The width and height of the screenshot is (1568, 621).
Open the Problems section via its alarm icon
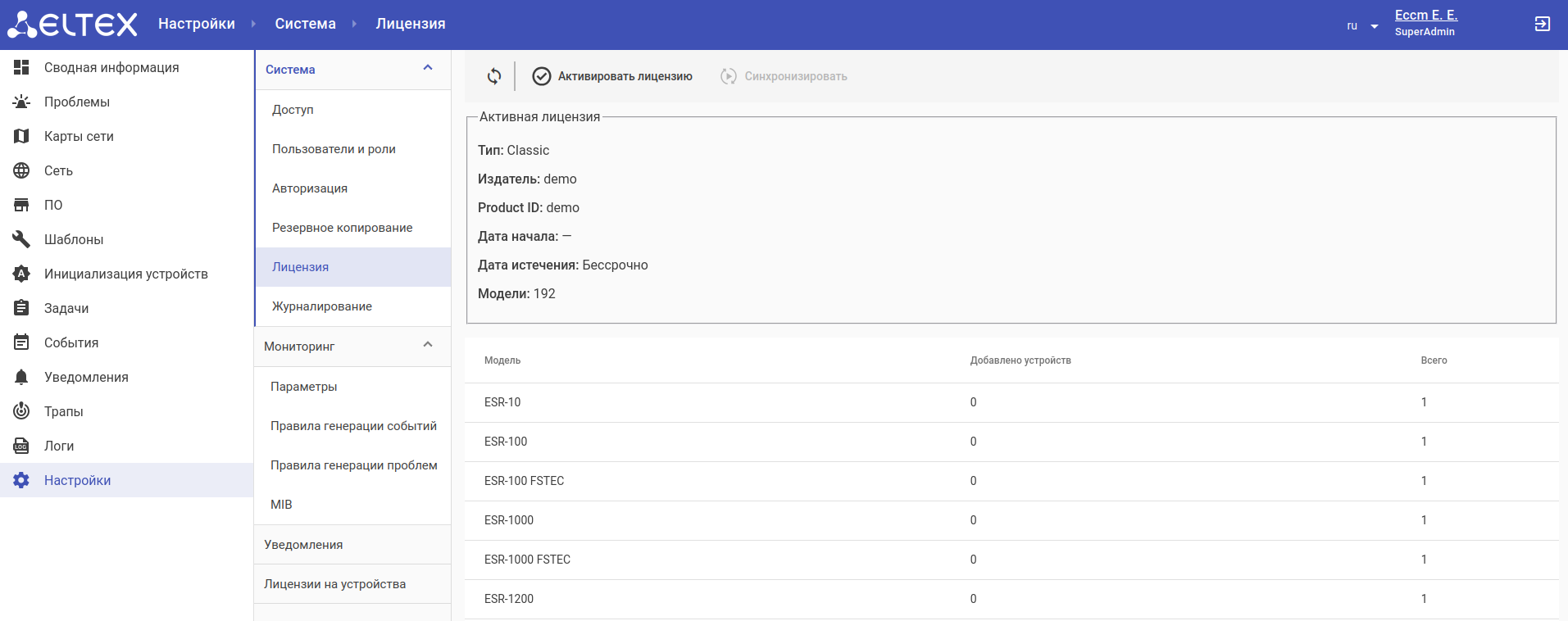point(21,102)
